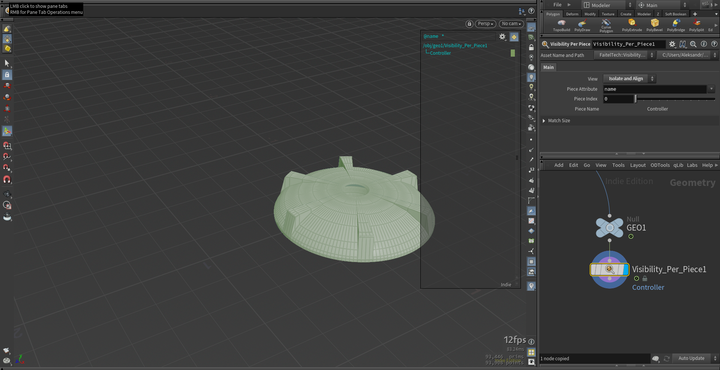Toggle the lock icon in left toolbar
The image size is (720, 370).
pyautogui.click(x=7, y=74)
